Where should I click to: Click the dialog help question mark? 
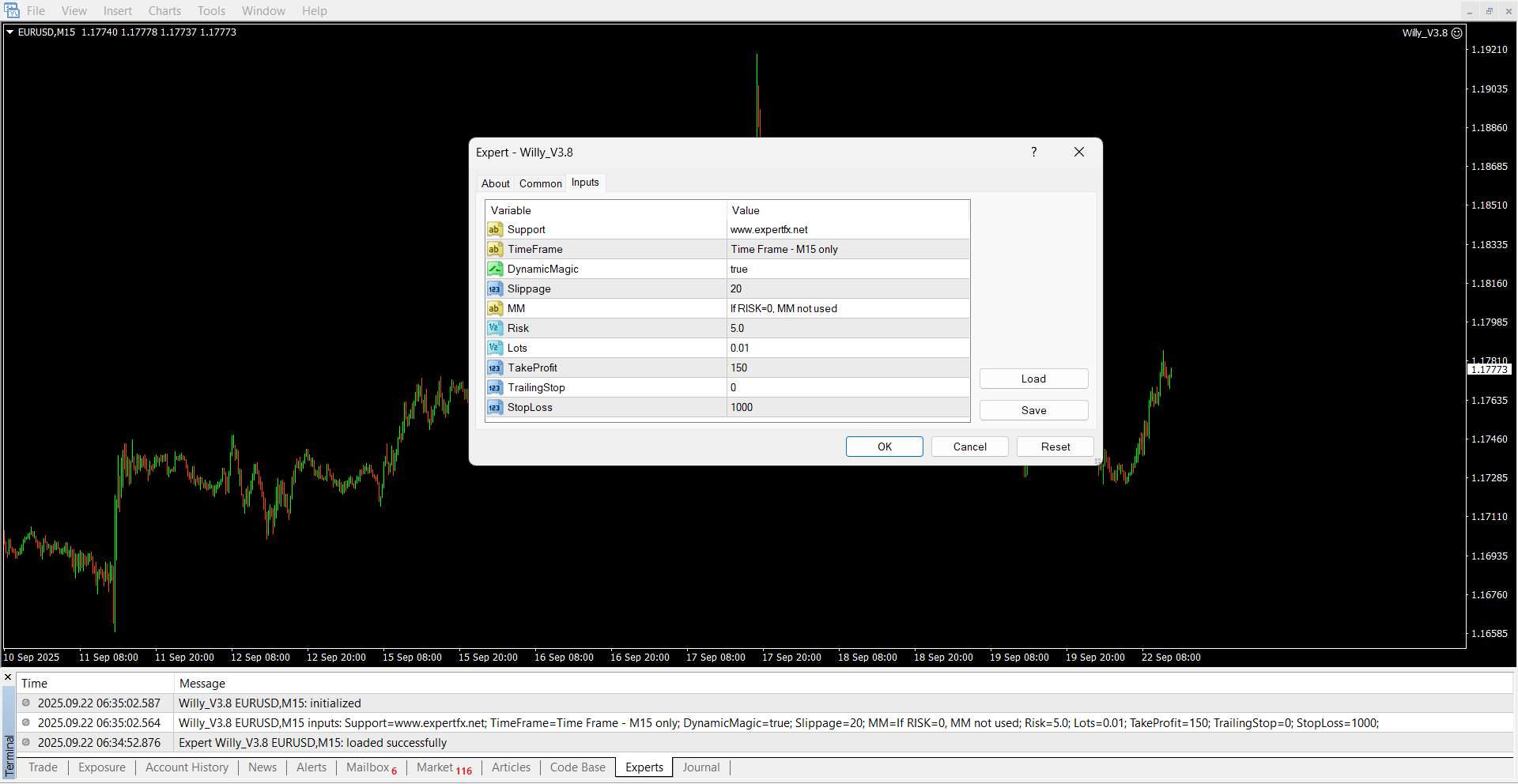coord(1033,153)
